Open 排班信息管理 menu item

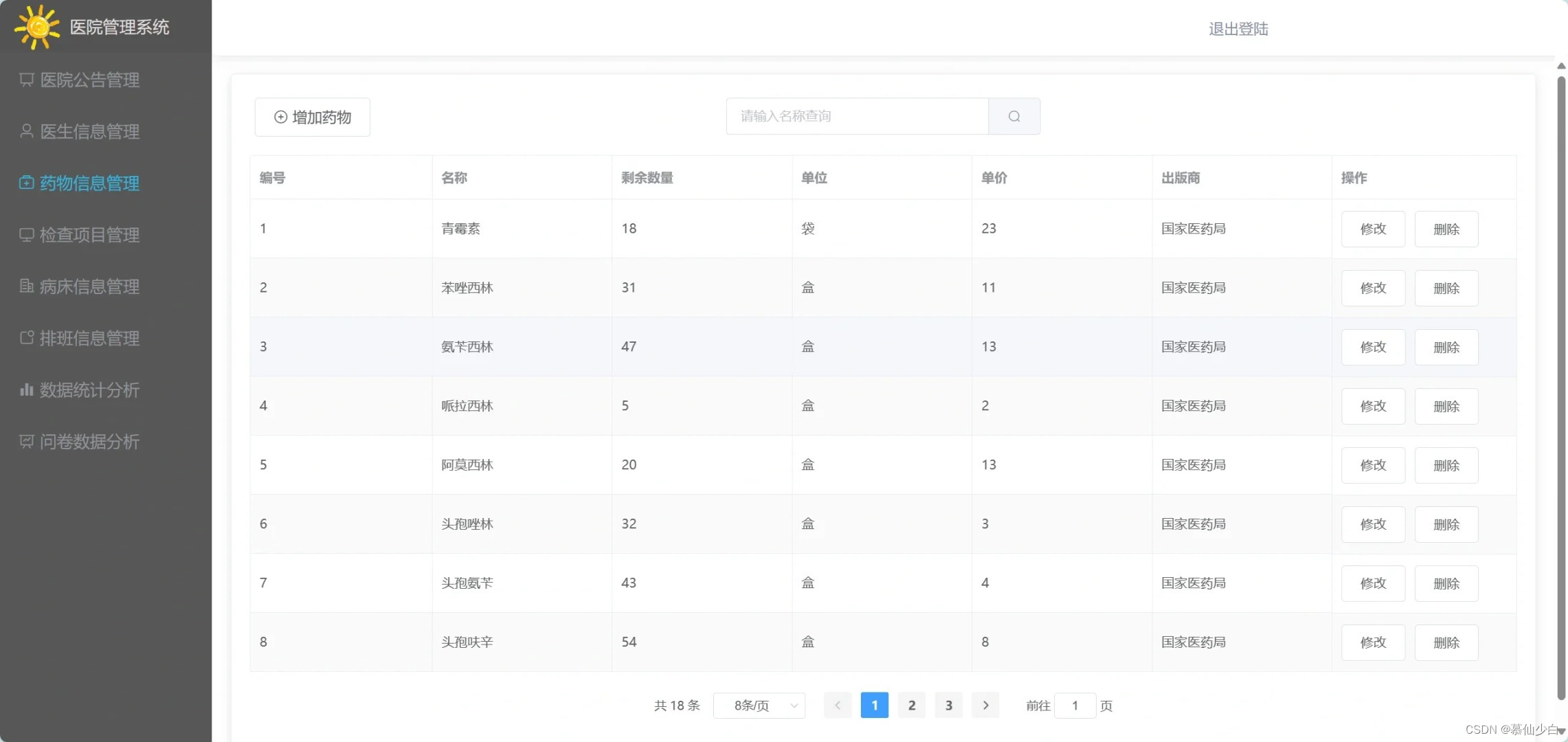click(x=89, y=338)
